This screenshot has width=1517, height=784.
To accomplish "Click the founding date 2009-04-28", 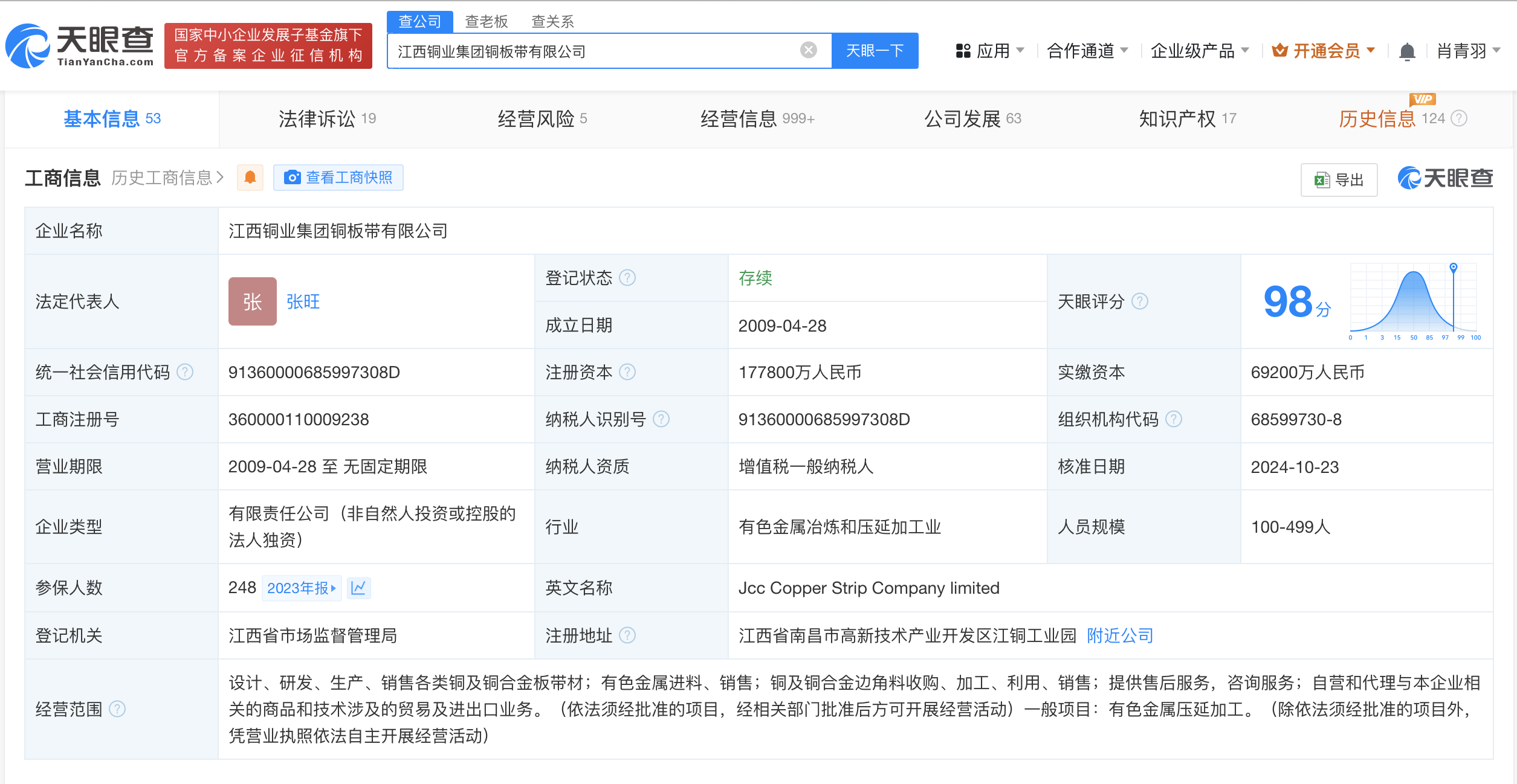I will click(783, 326).
